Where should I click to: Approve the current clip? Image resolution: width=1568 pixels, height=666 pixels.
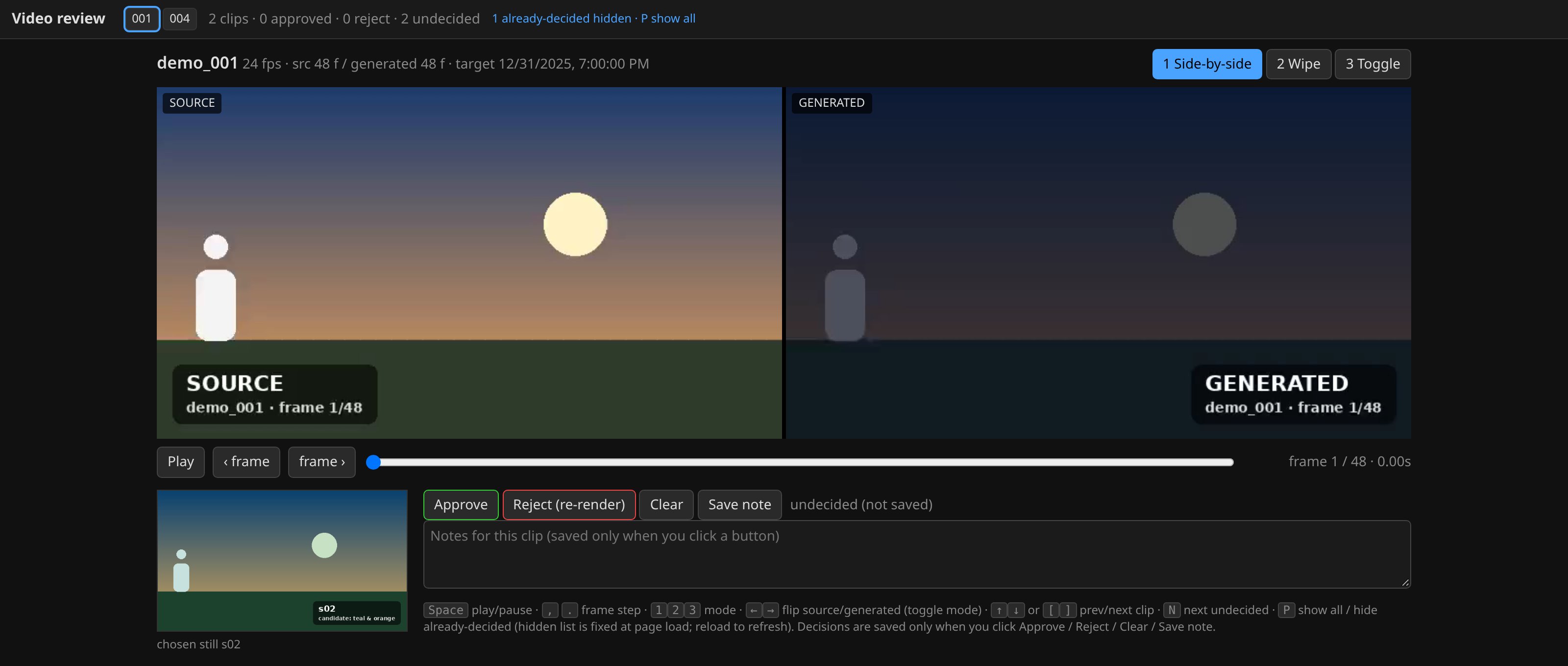[461, 505]
